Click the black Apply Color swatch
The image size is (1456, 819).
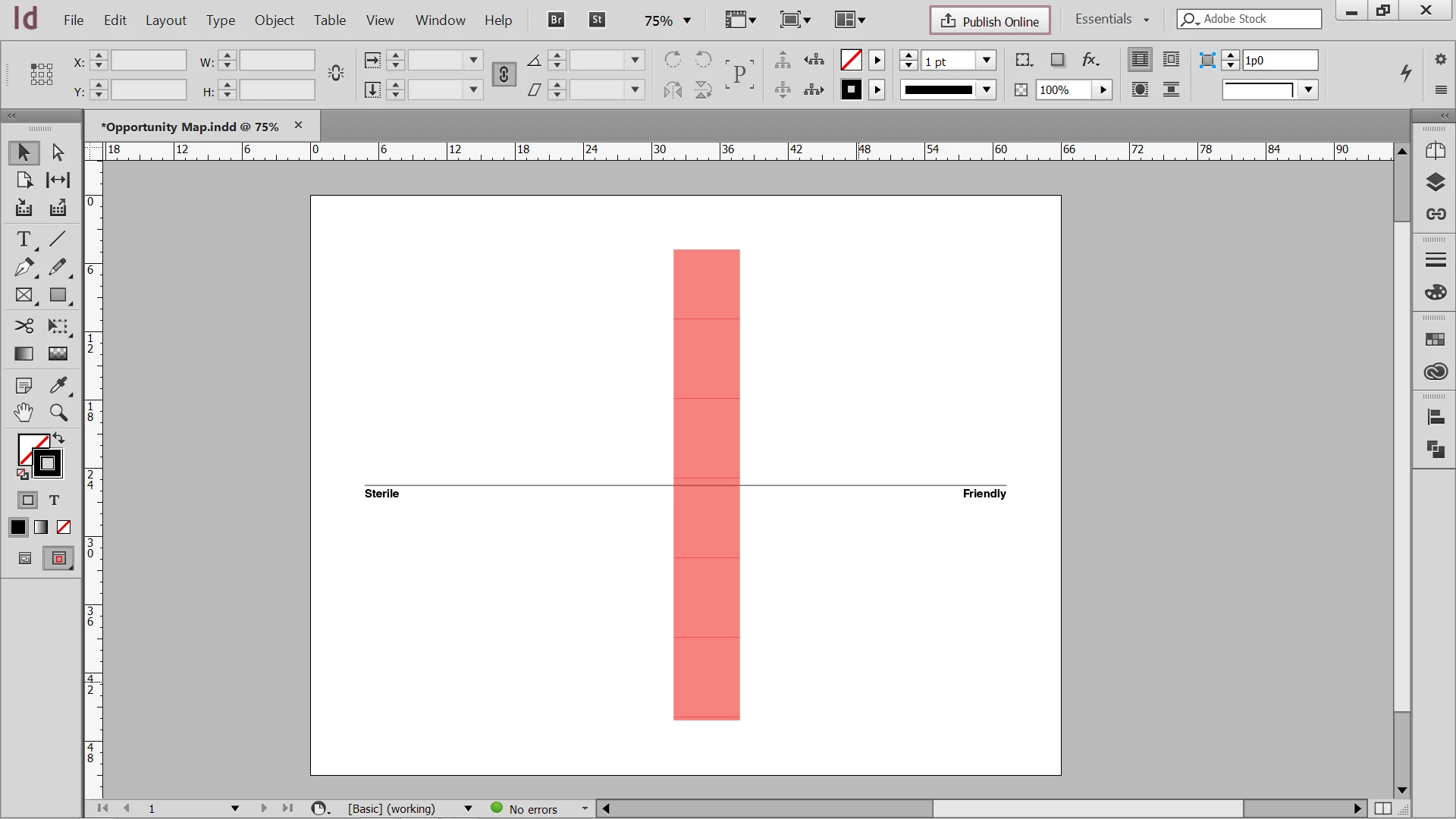tap(18, 527)
